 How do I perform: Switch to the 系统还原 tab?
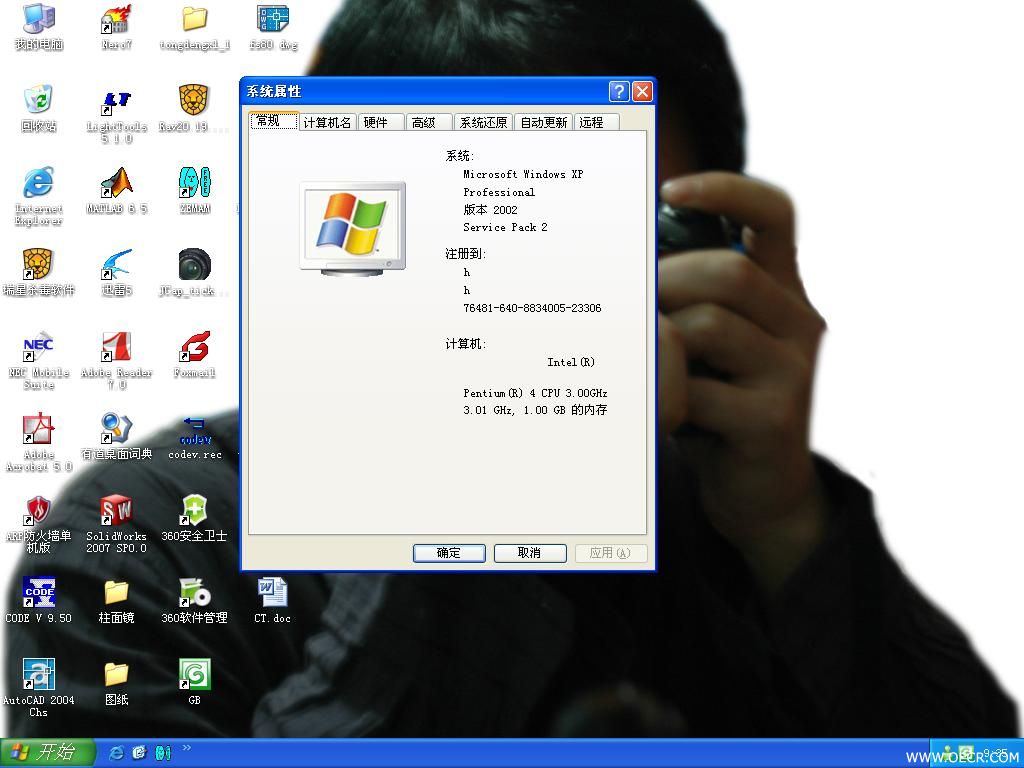[483, 122]
